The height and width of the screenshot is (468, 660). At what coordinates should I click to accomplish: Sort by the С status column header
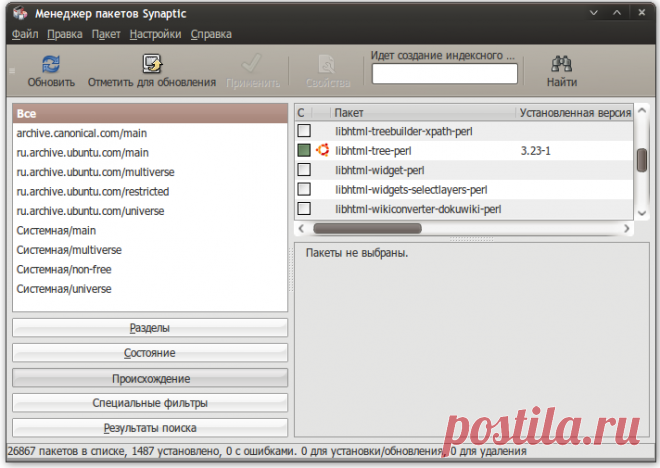pos(303,112)
